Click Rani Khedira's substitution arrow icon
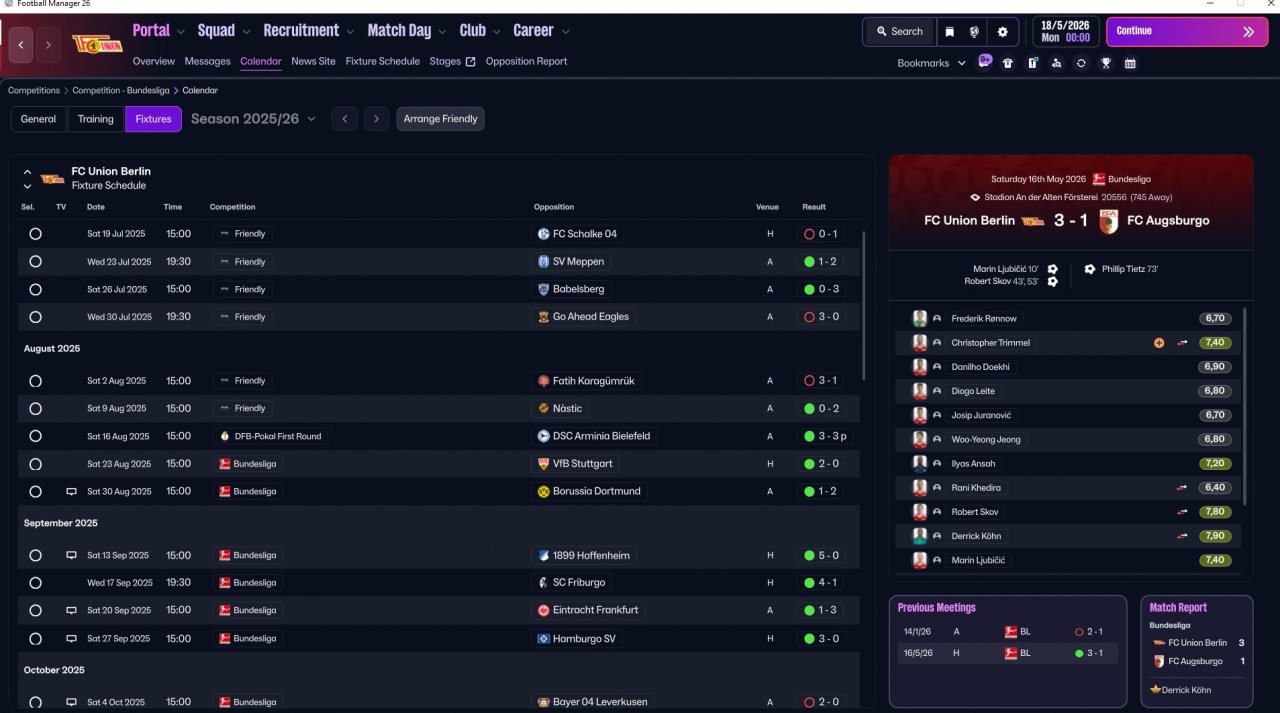Screen dimensions: 1280x713 1182,488
